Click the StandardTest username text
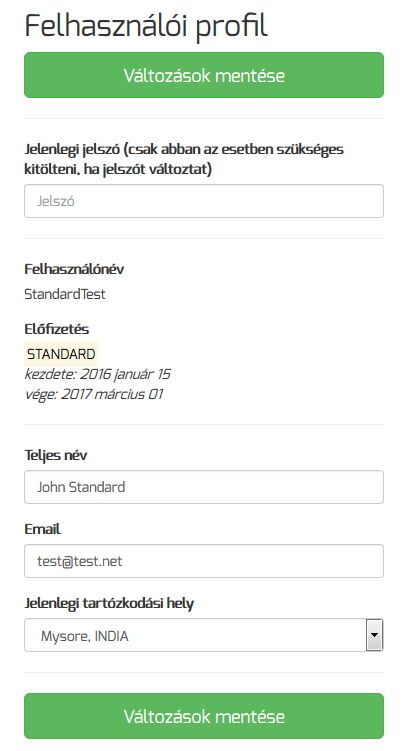The height and width of the screenshot is (751, 410). 65,294
